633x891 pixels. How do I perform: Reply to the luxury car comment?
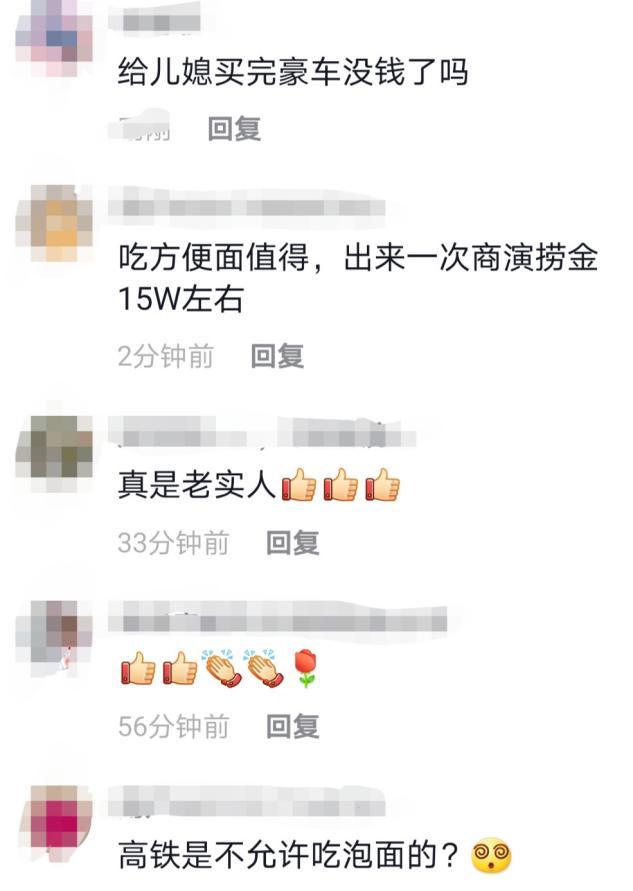pos(234,129)
